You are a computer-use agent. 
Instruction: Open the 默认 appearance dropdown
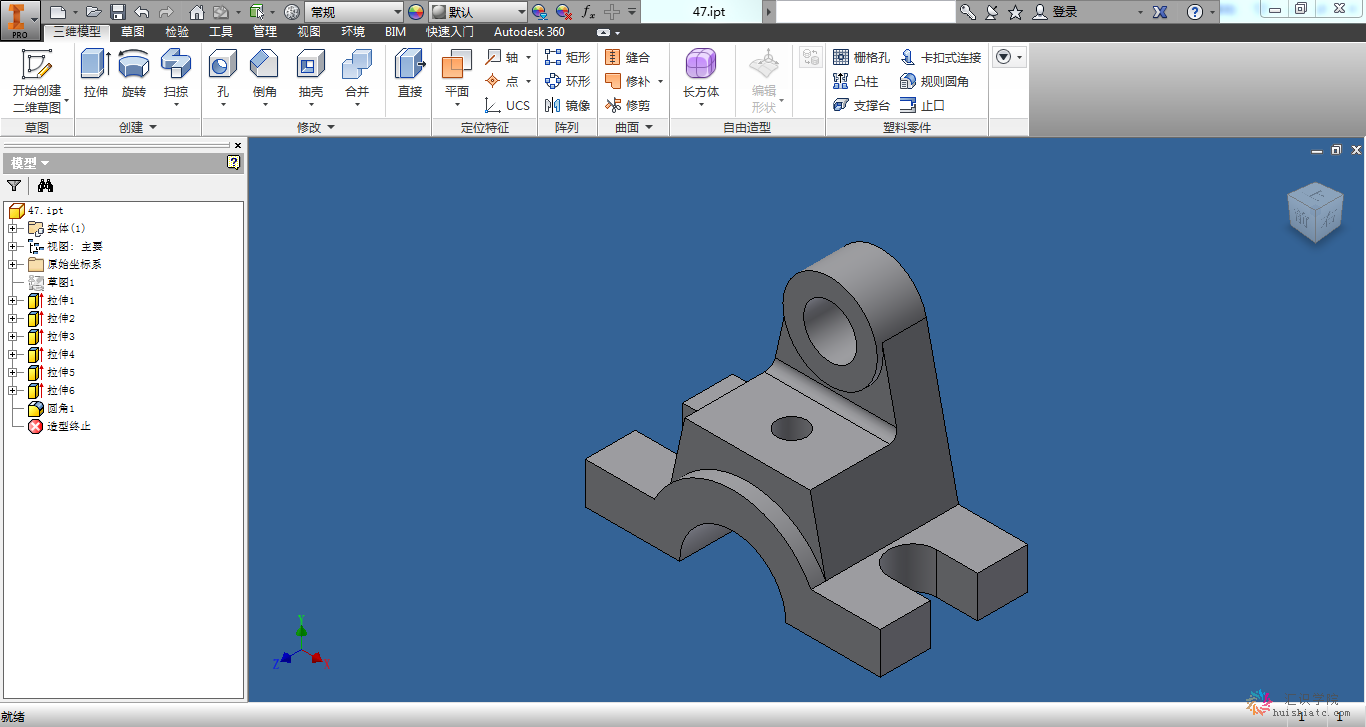(478, 12)
